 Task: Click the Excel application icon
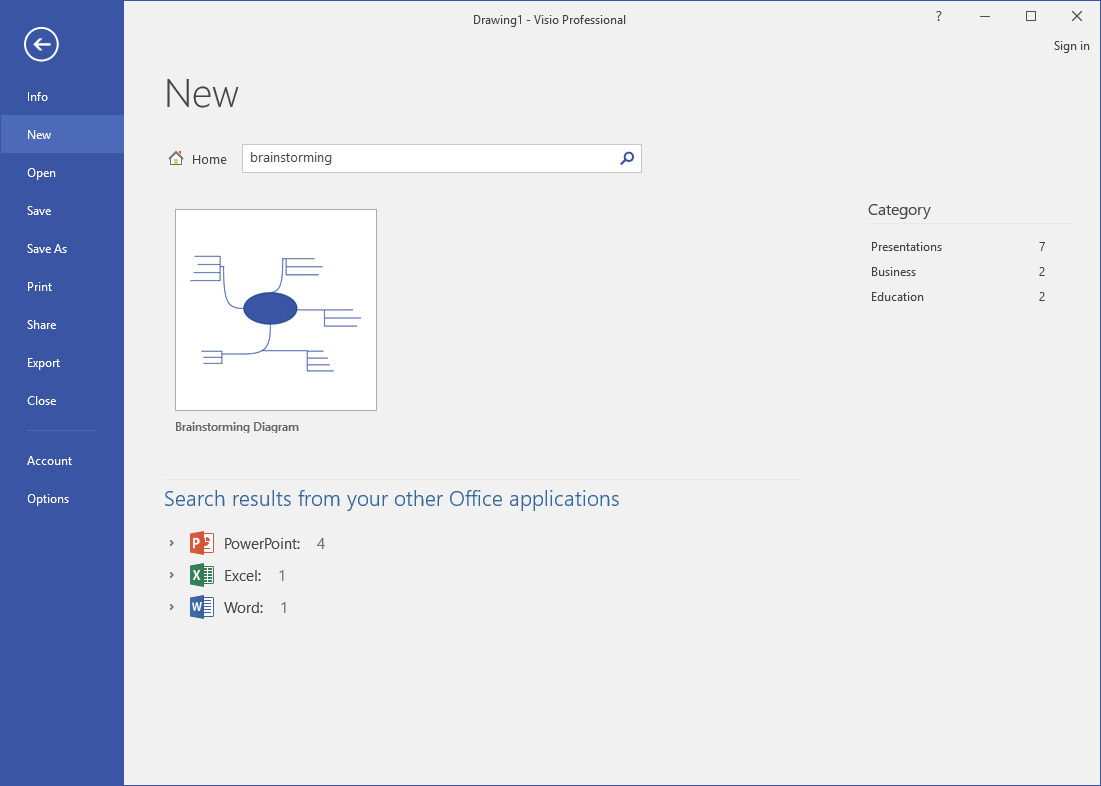(x=202, y=576)
